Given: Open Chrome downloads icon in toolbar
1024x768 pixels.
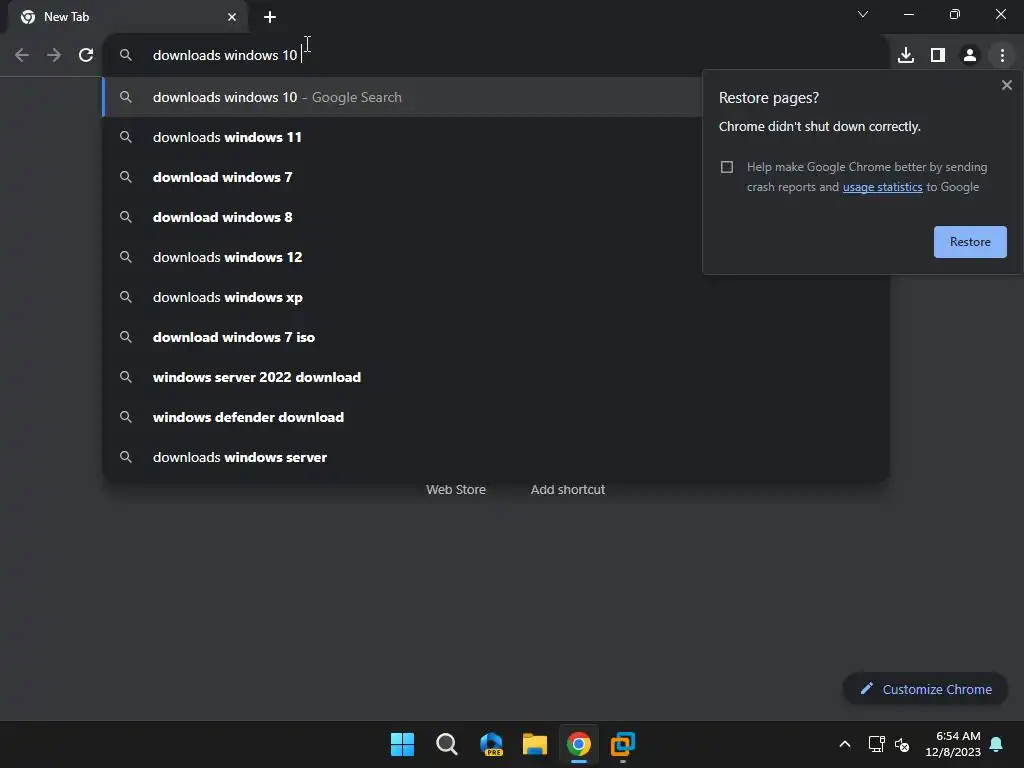Looking at the screenshot, I should pyautogui.click(x=905, y=55).
